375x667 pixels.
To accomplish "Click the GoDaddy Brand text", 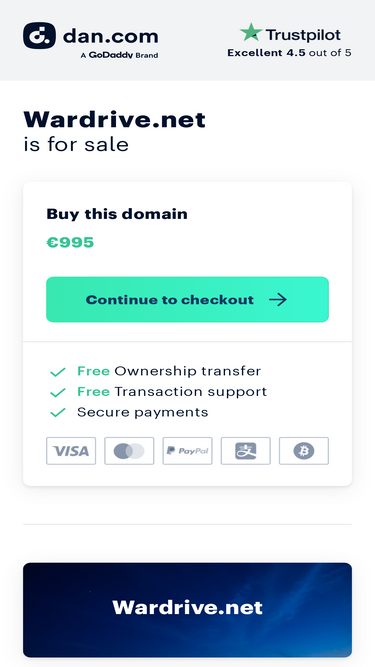I will (119, 55).
